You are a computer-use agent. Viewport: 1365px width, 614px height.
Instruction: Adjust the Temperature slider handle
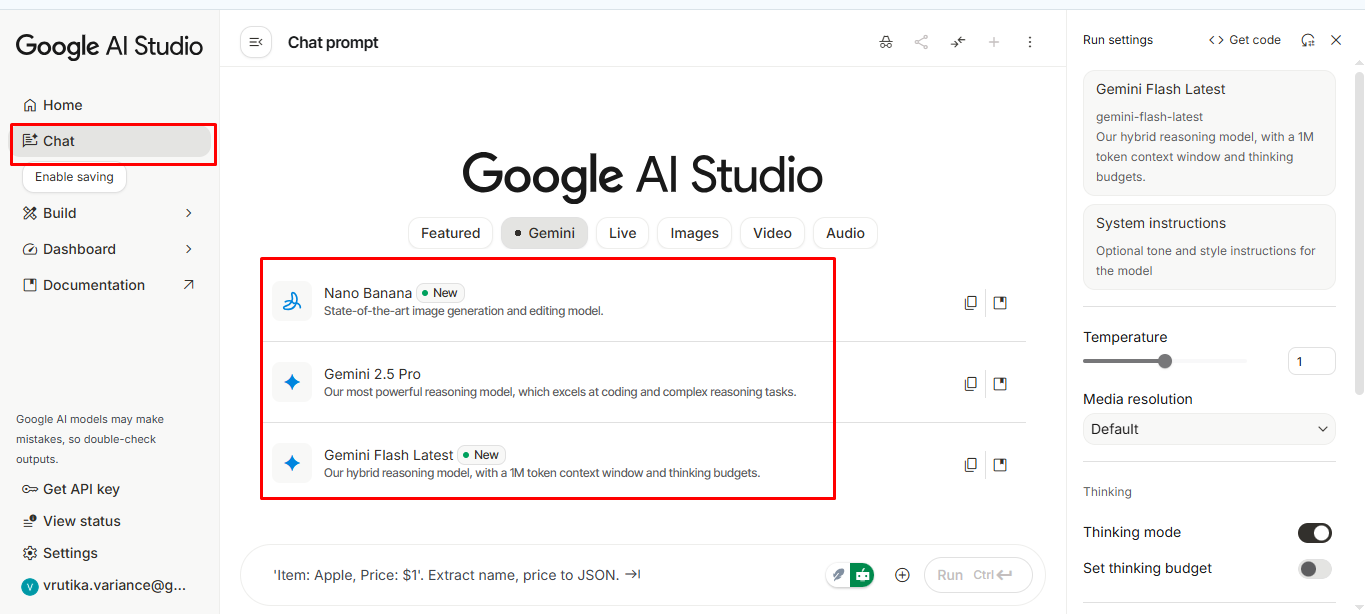pos(1165,361)
